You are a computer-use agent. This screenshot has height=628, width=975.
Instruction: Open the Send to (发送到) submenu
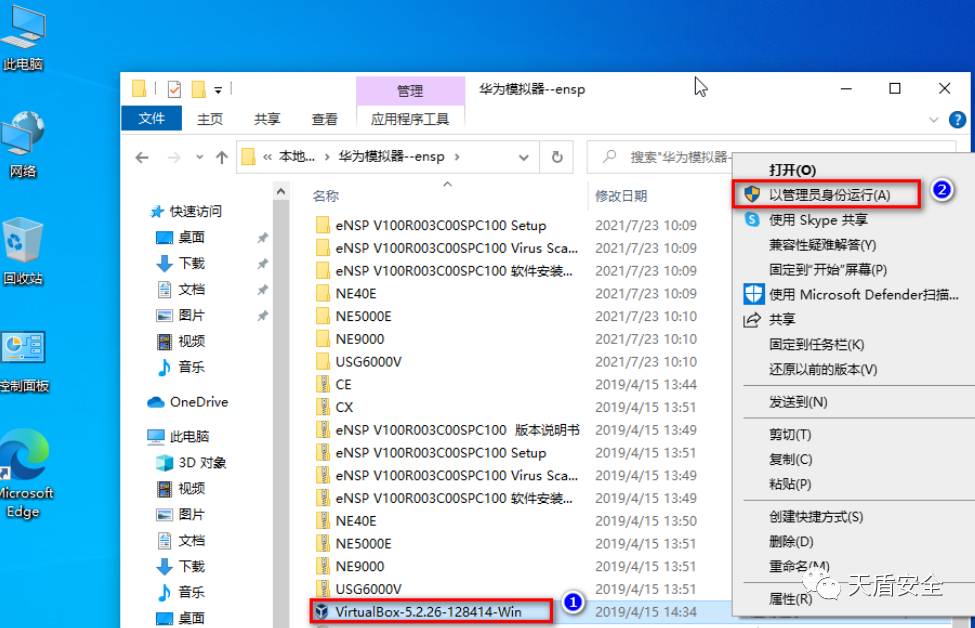coord(798,402)
